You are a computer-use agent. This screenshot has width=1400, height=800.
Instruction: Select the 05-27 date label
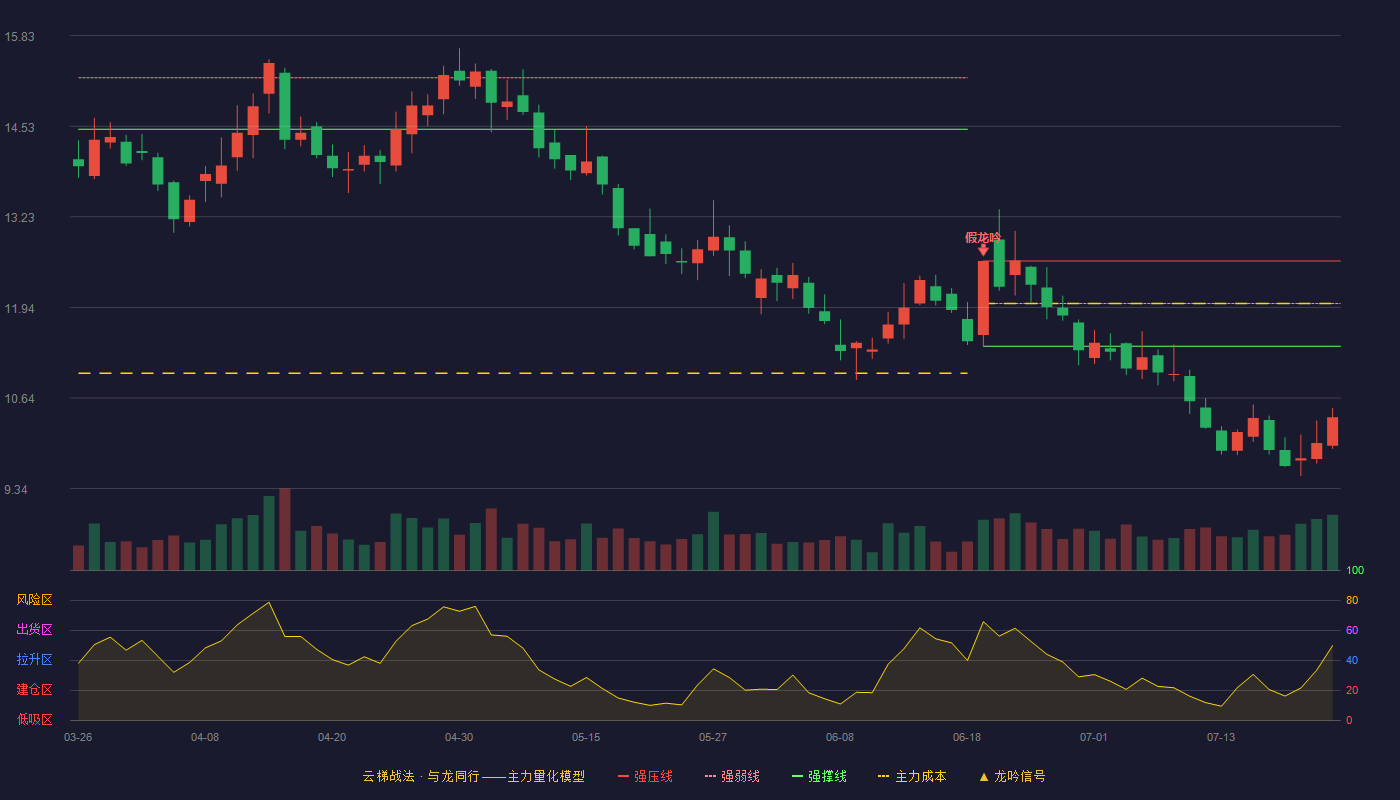pyautogui.click(x=713, y=737)
